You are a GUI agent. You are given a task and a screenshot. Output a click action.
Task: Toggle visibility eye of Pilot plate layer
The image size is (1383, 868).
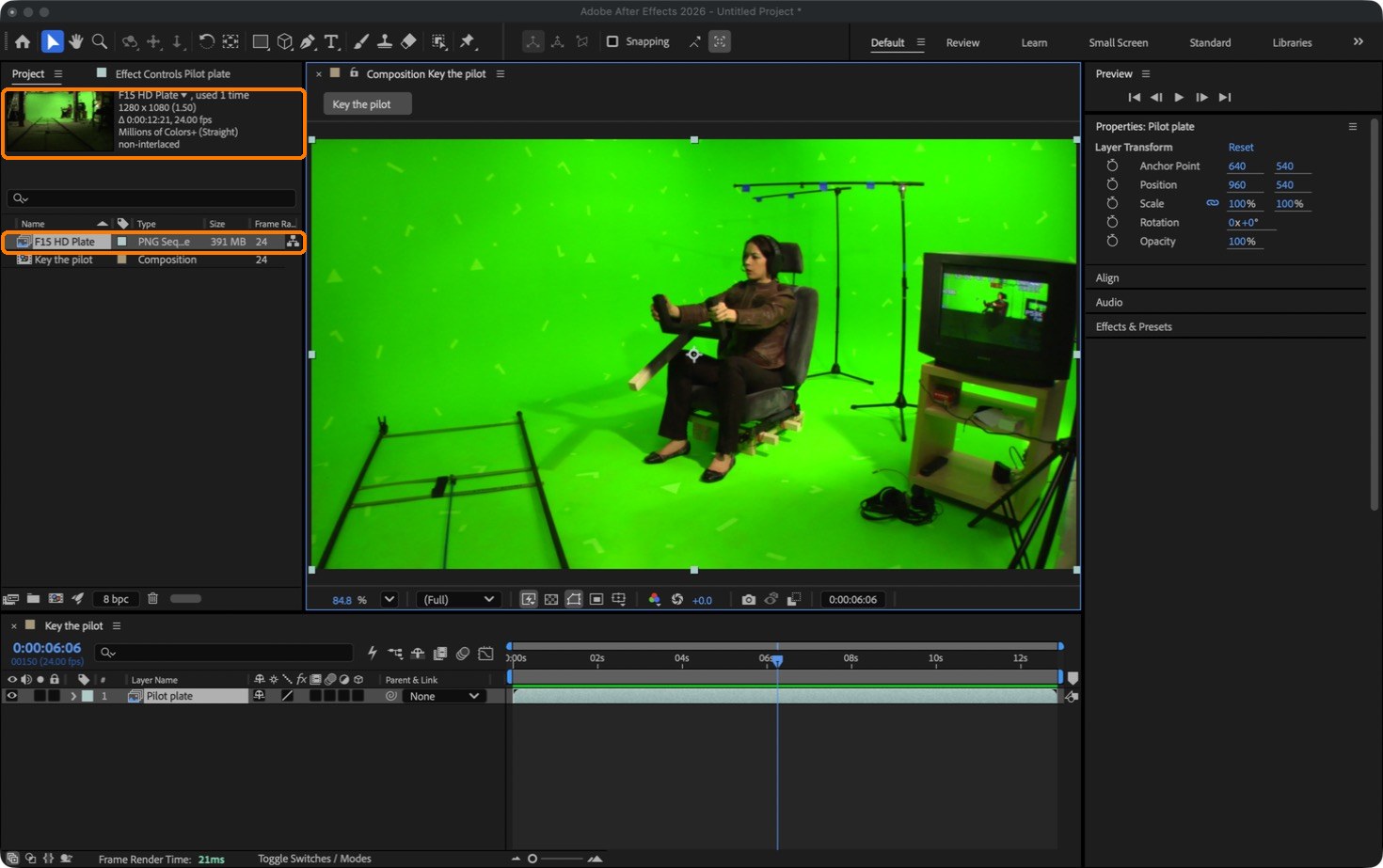pos(12,696)
